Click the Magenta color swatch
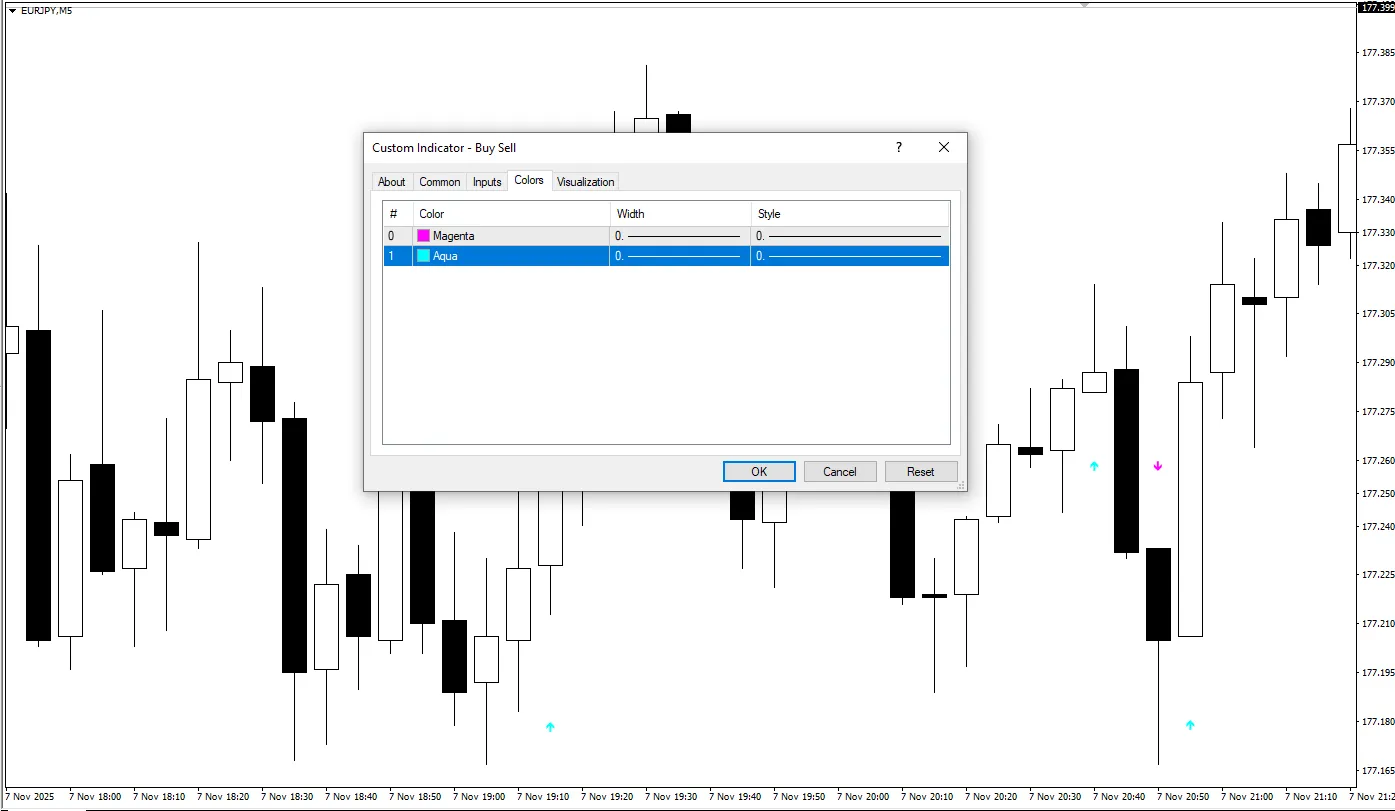Viewport: 1395px width, 811px height. point(424,236)
